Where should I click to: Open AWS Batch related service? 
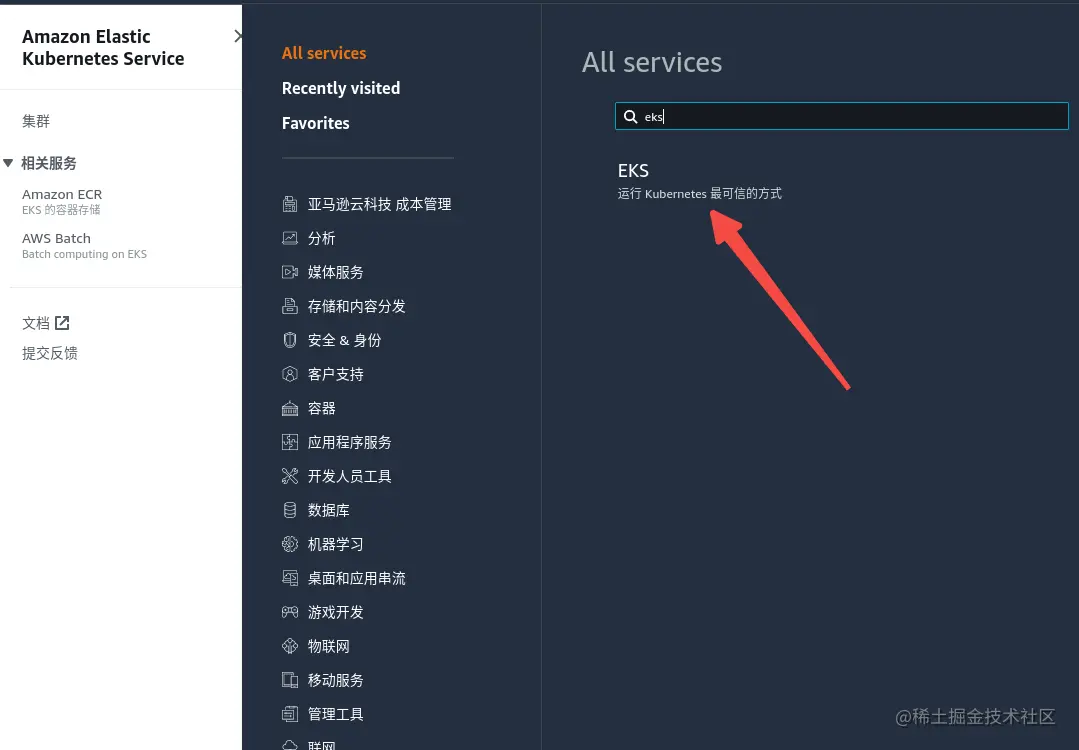click(x=56, y=239)
